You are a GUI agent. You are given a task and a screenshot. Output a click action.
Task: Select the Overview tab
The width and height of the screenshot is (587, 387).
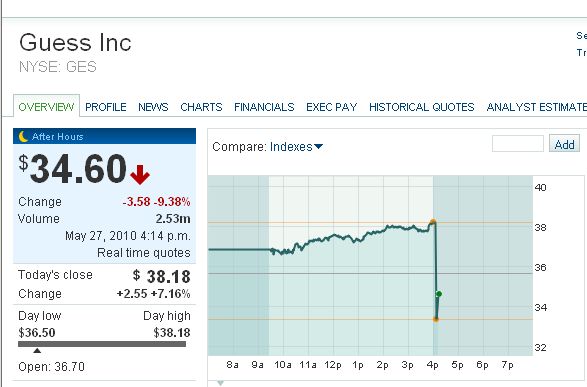(x=46, y=107)
